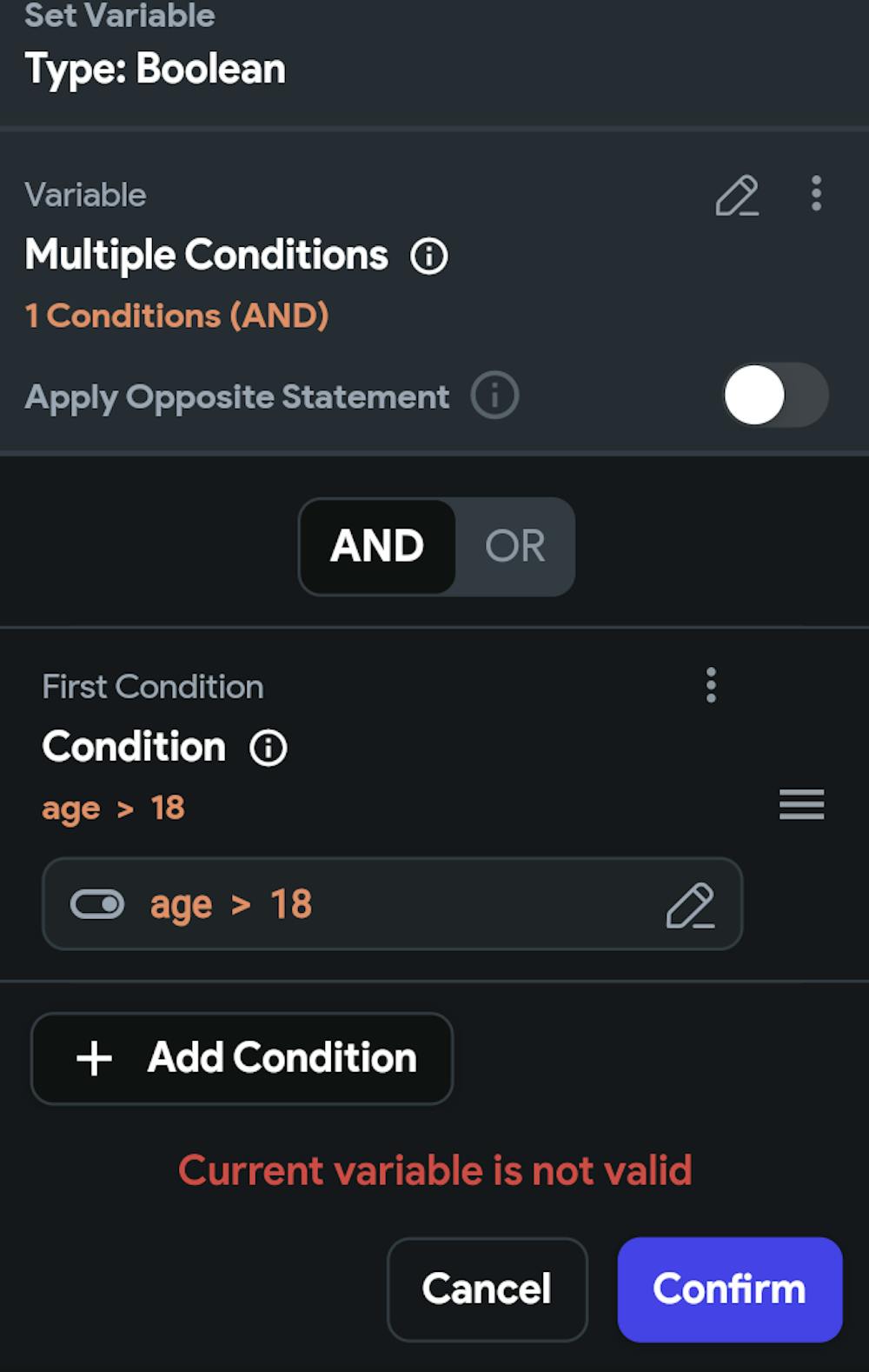Viewport: 869px width, 1372px height.
Task: Click the Cancel button
Action: click(487, 1289)
